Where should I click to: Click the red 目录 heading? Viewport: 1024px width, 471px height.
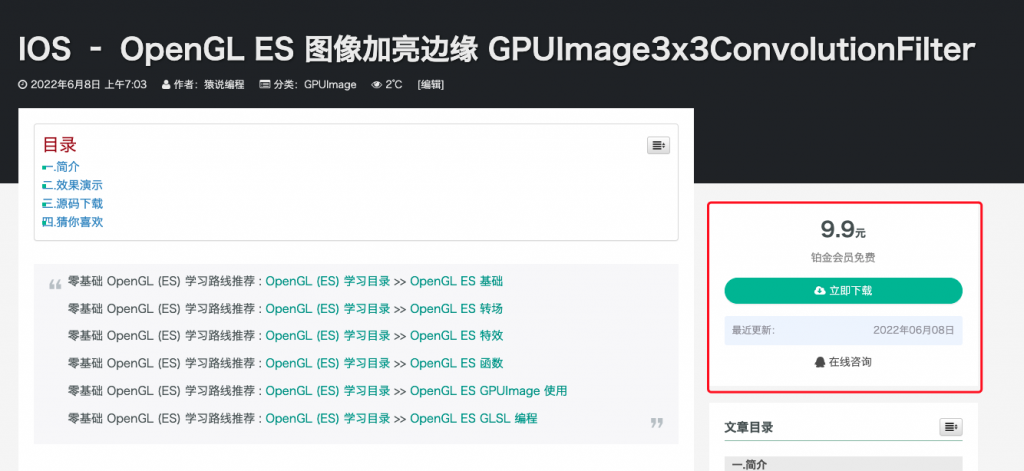click(x=59, y=145)
